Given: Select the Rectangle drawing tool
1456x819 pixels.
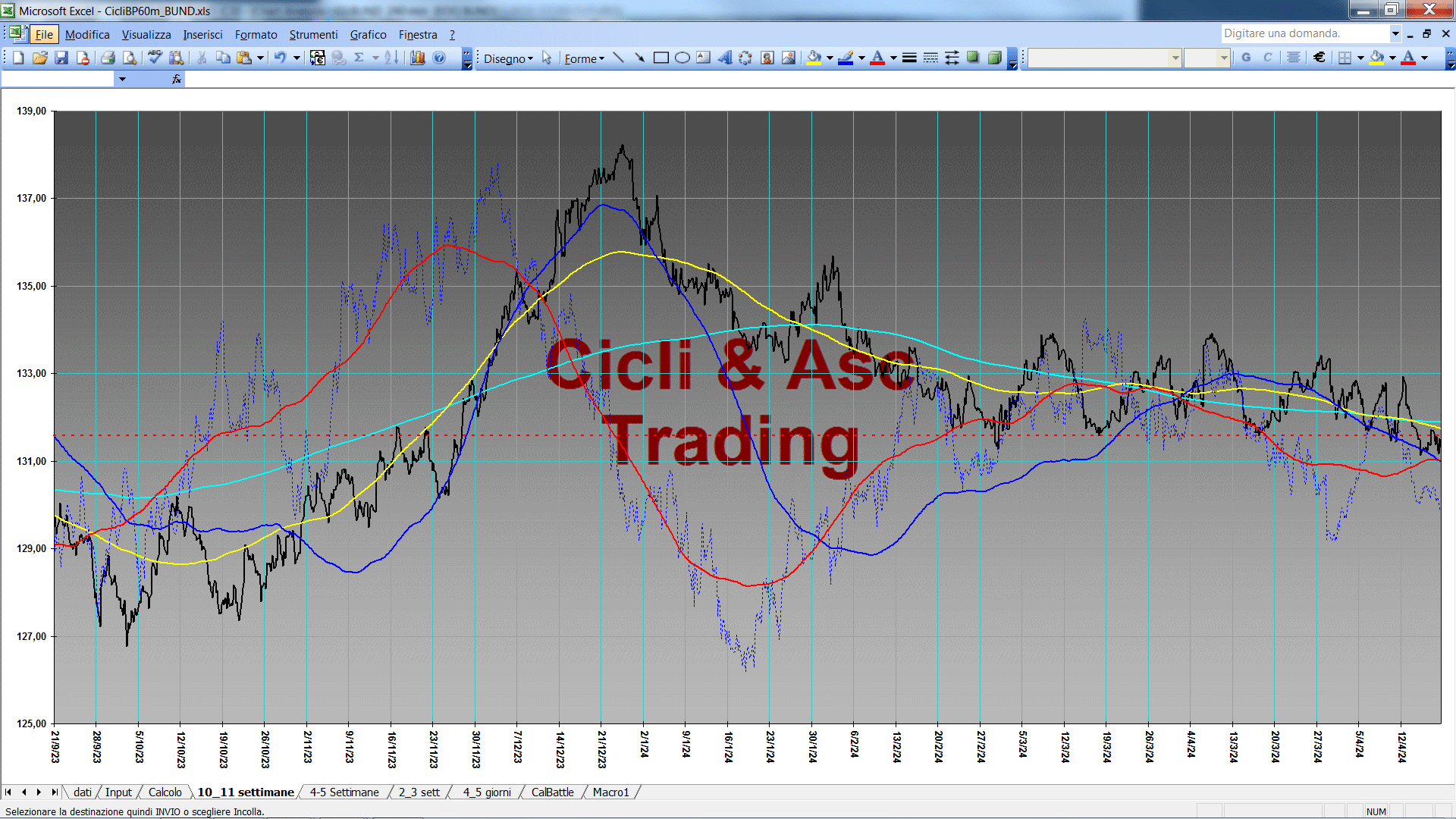Looking at the screenshot, I should click(661, 58).
